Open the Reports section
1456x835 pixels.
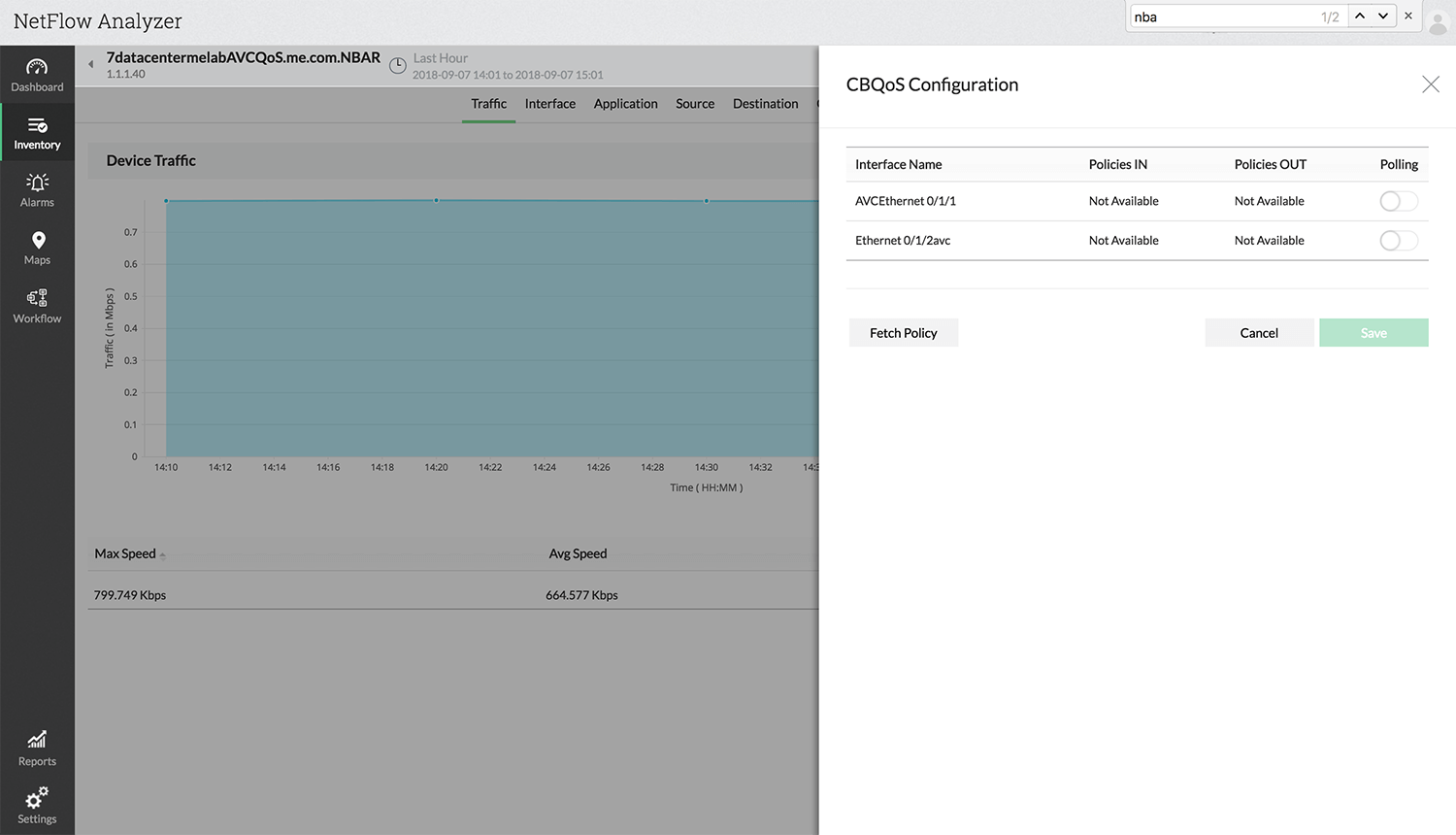37,748
